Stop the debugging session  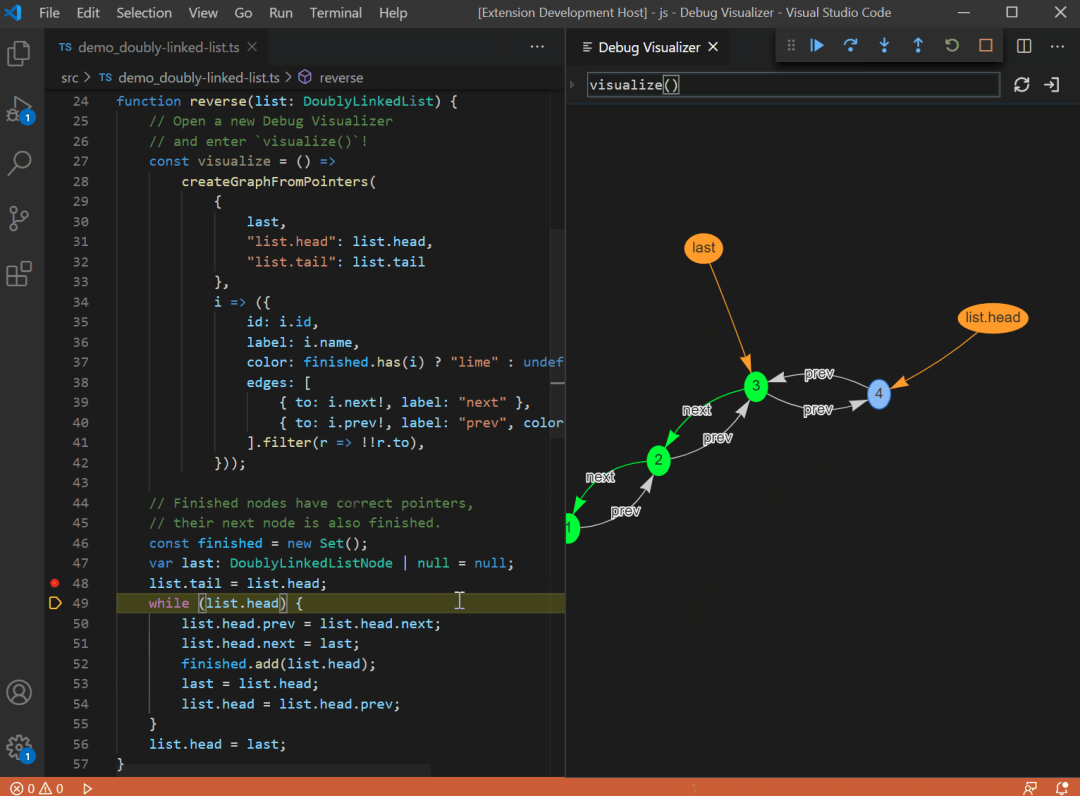click(986, 45)
